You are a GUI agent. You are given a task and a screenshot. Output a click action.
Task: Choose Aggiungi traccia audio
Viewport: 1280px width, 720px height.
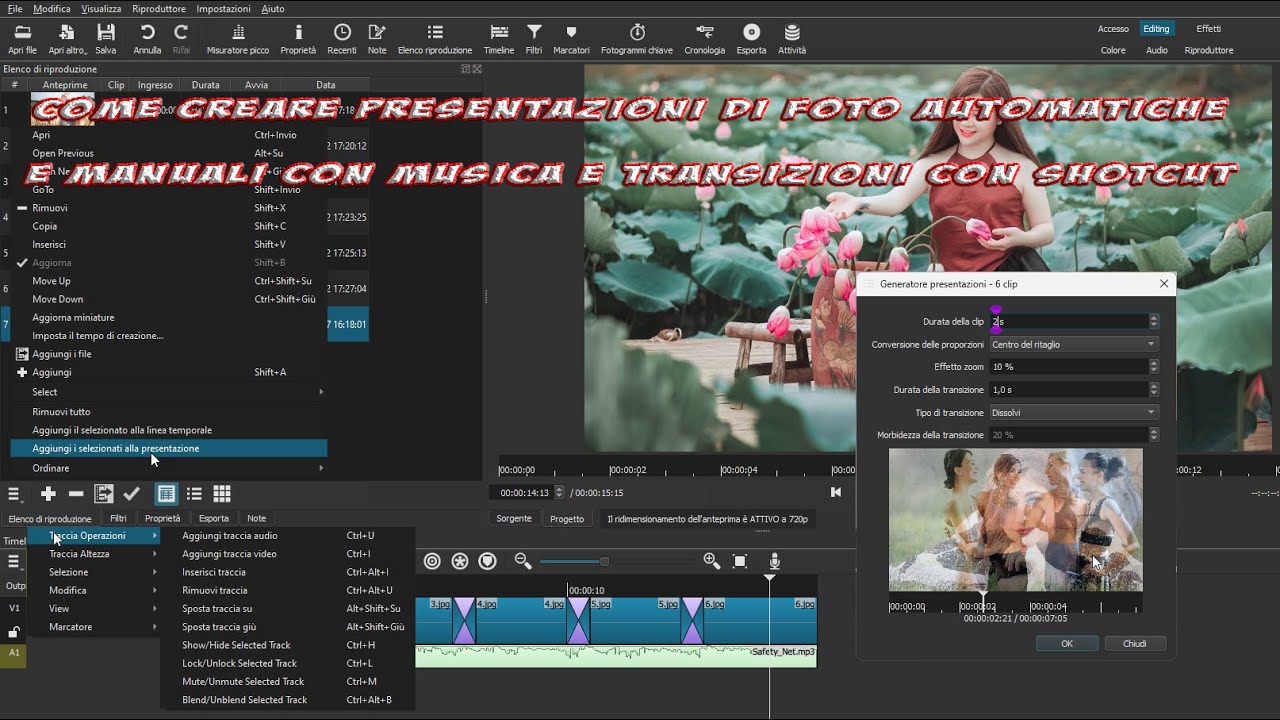[x=287, y=536]
